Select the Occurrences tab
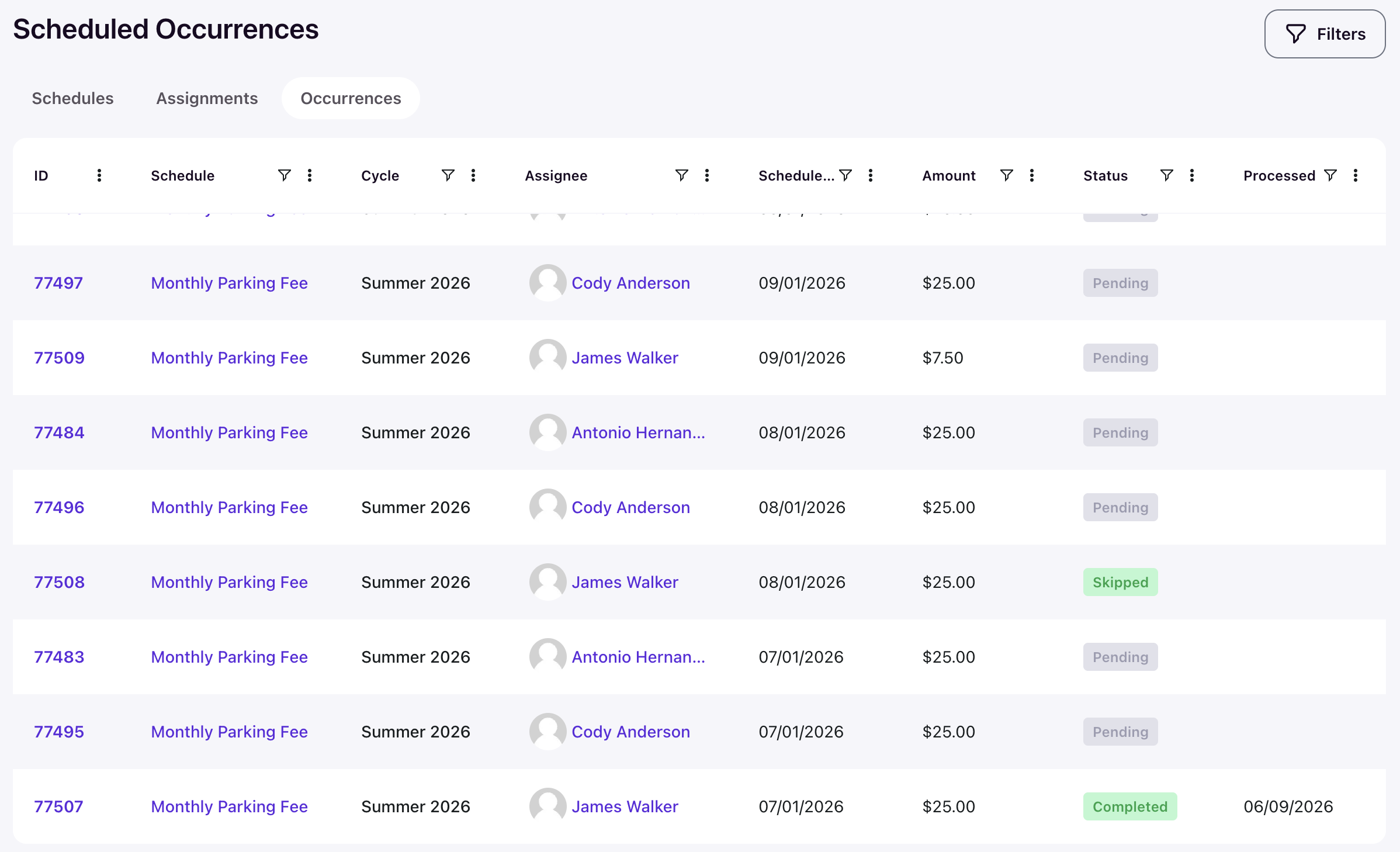 tap(351, 98)
